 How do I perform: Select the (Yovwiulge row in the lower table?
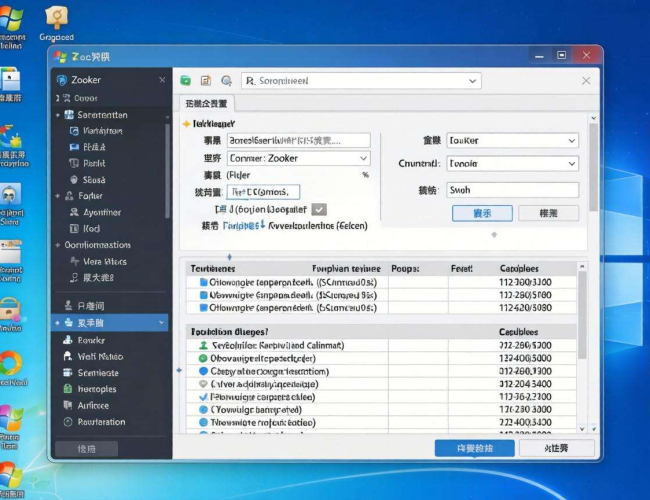381,410
